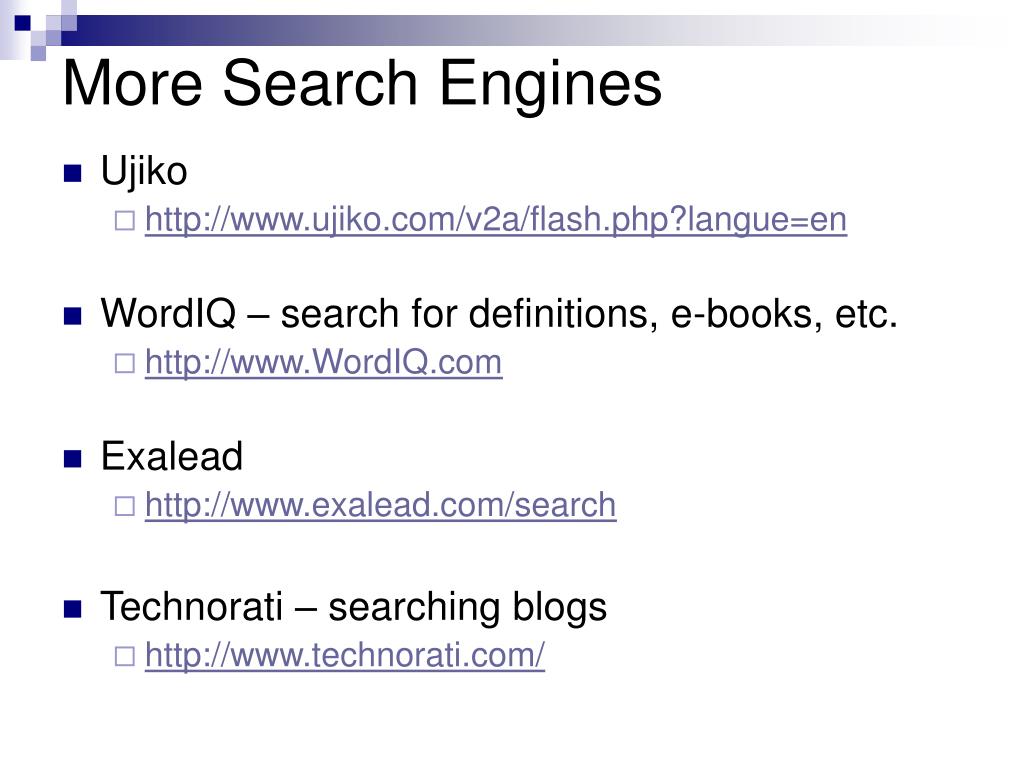Screen dimensions: 1024x768
Task: Click the word Engines in title
Action: [x=551, y=85]
